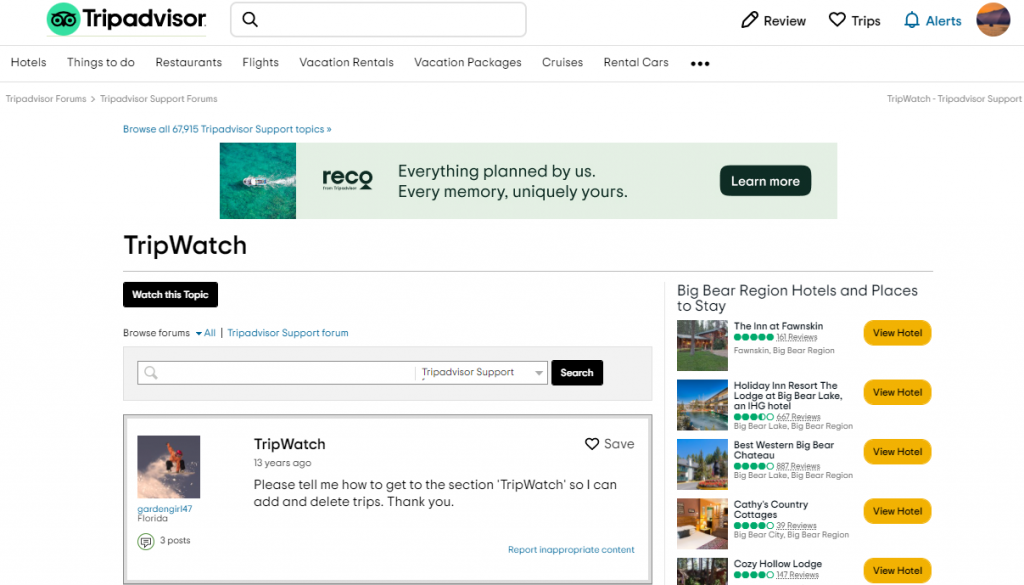Click the '3 posts' count text
This screenshot has width=1024, height=585.
(175, 541)
